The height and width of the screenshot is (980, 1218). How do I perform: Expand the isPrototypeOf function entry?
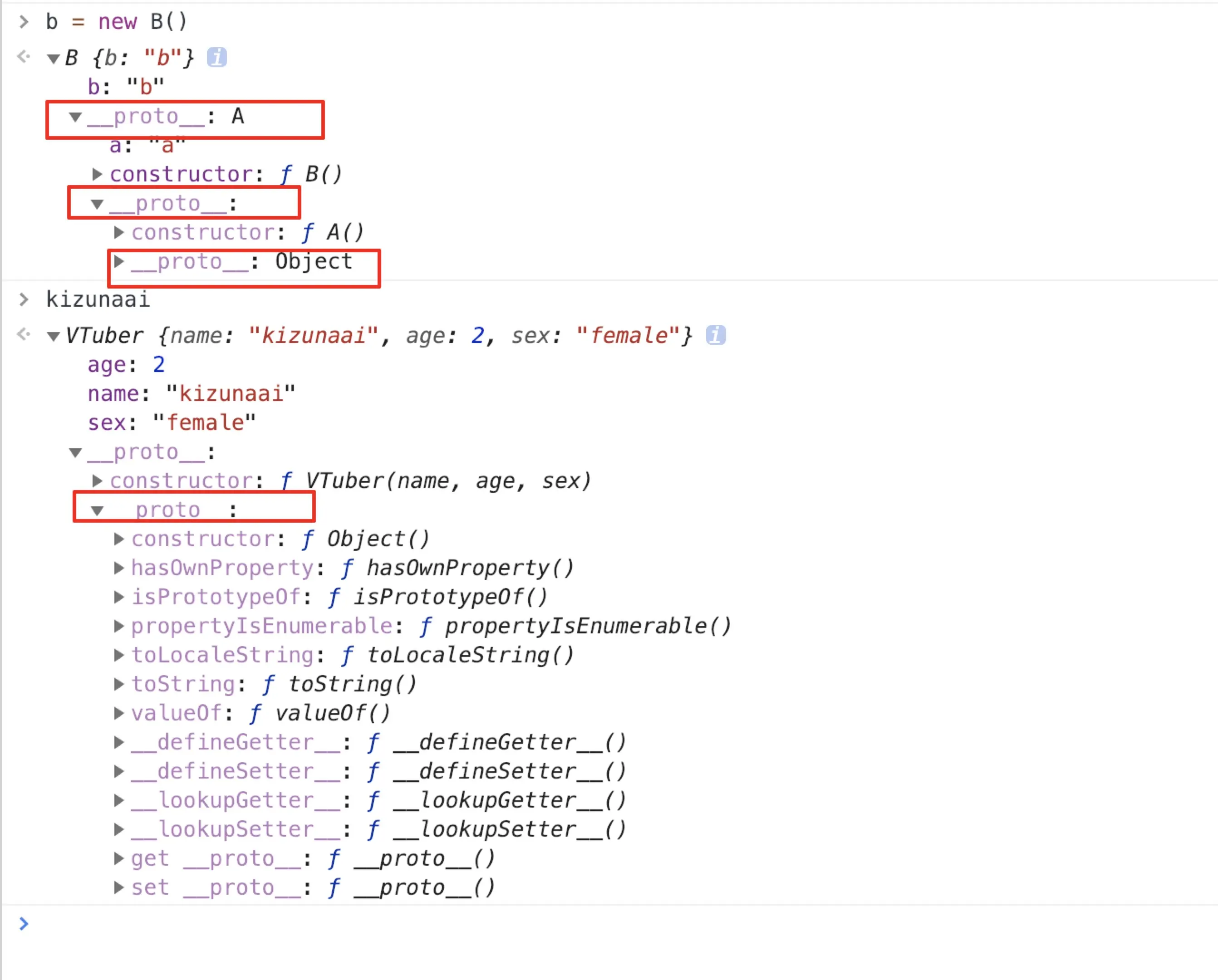coord(118,597)
